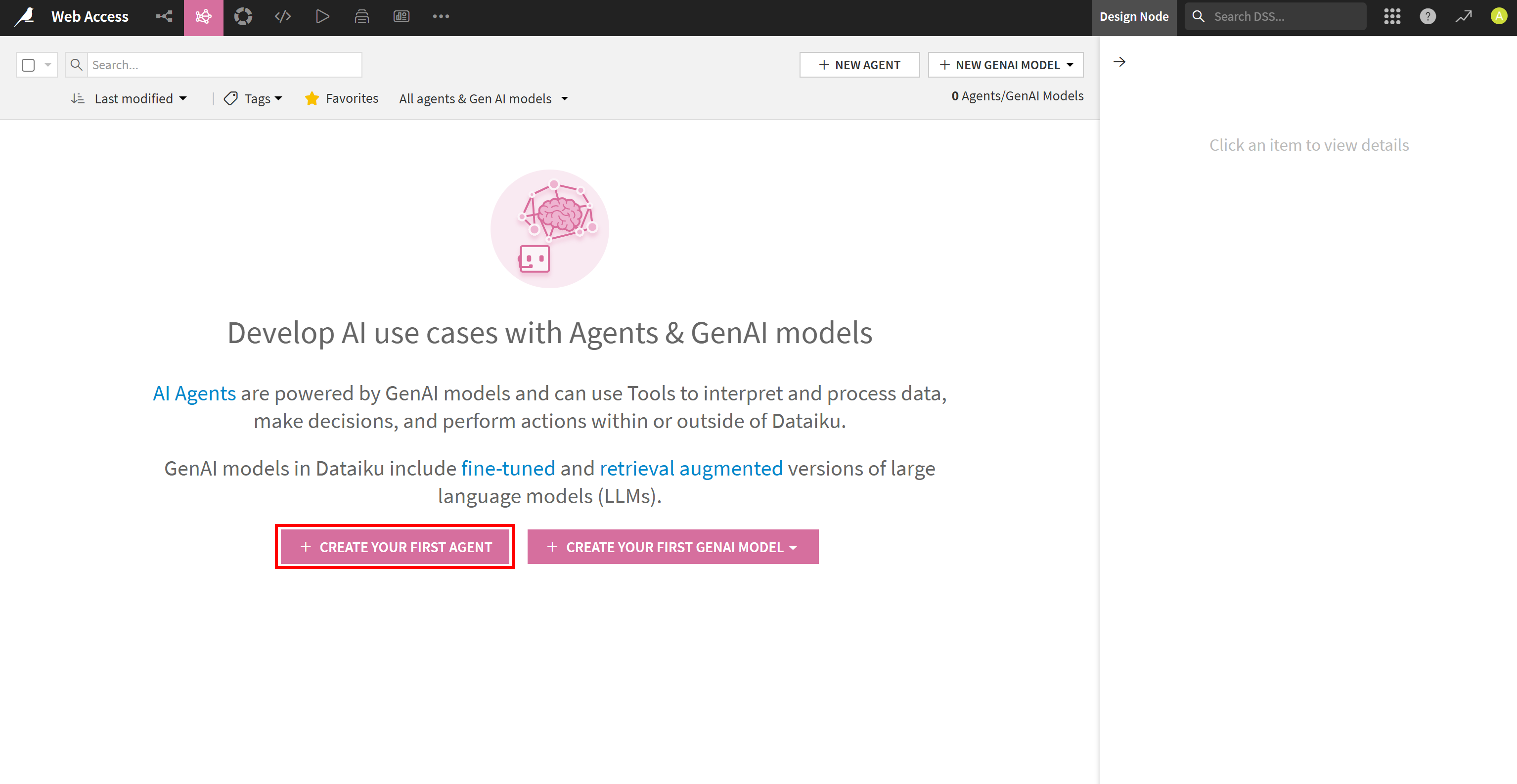Open the New GenAI Model dropdown
The image size is (1517, 784).
1006,65
